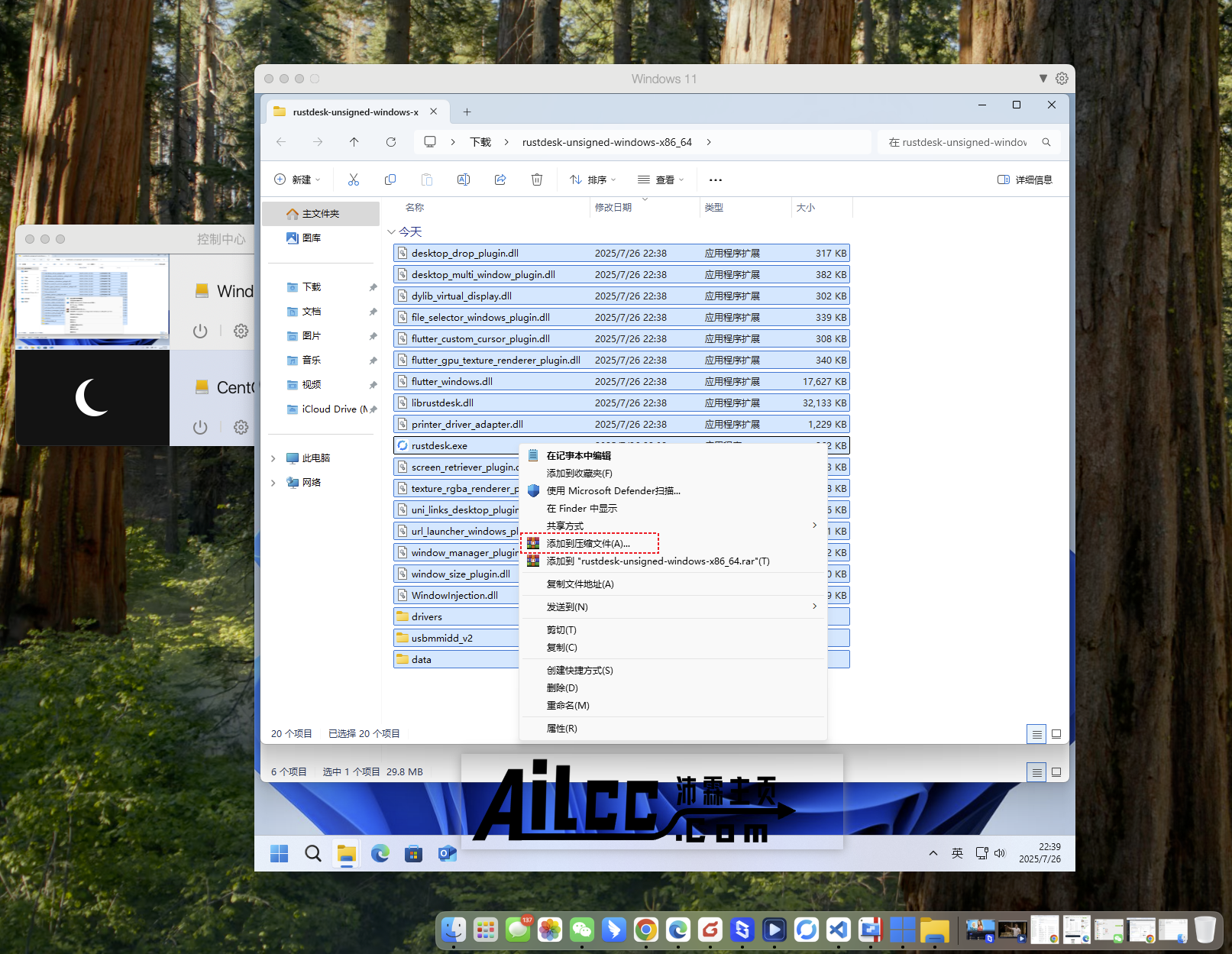1232x954 pixels.
Task: Open iCloud Drive in navigation pane
Action: 321,409
